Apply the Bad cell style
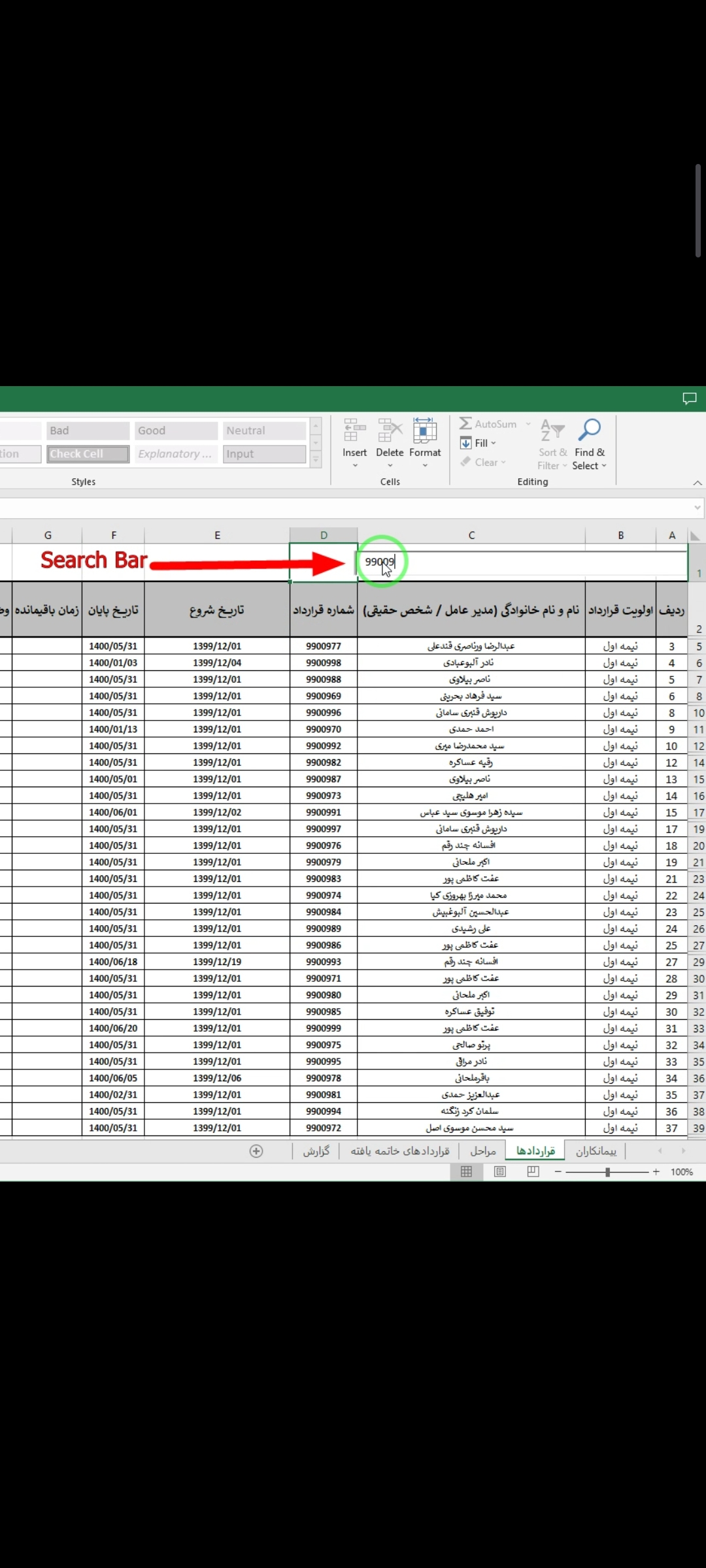Image resolution: width=706 pixels, height=1568 pixels. click(88, 431)
